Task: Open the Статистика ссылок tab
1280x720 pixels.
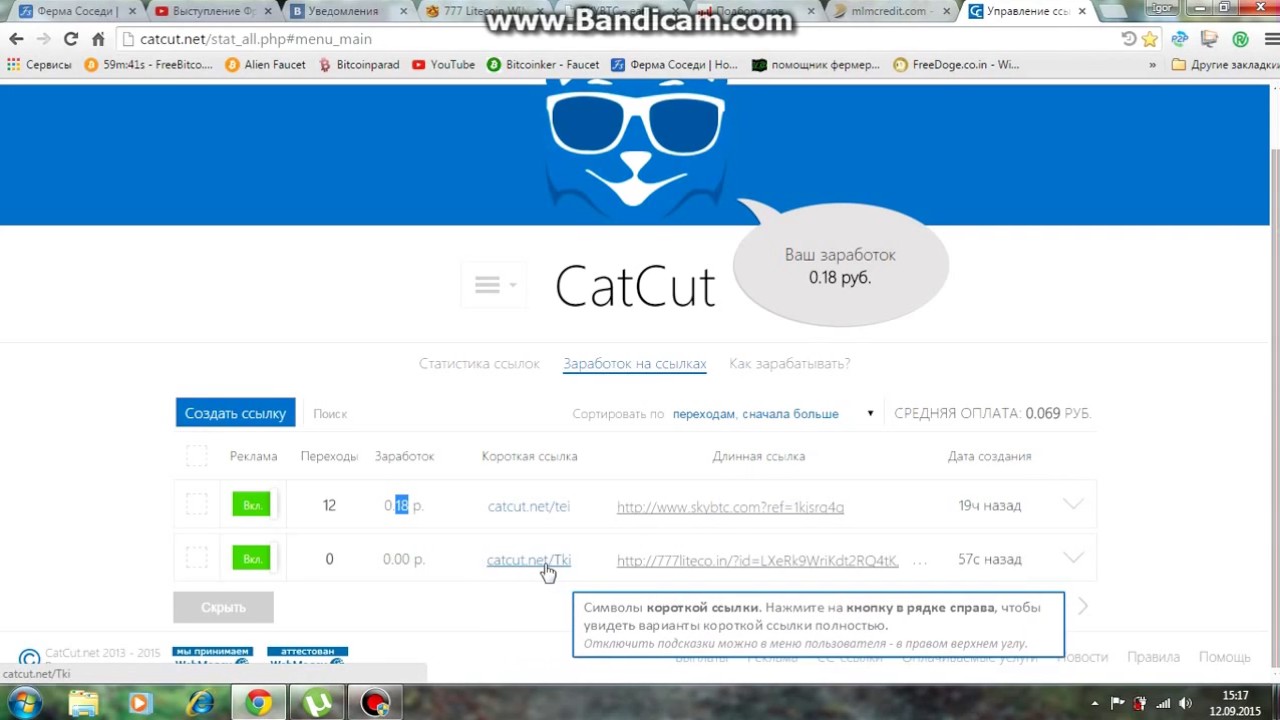Action: point(479,364)
